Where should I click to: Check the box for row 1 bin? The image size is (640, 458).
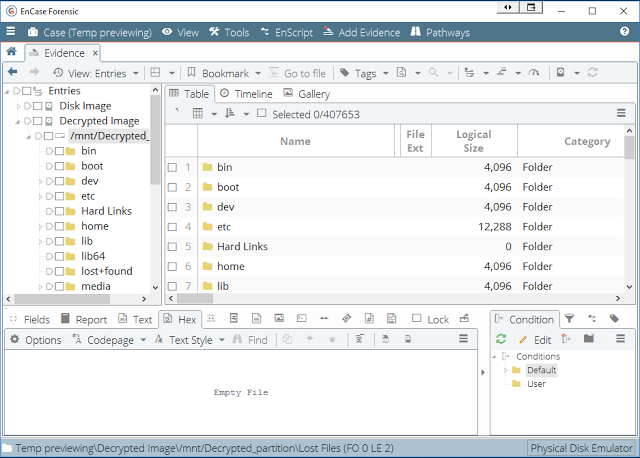point(172,167)
